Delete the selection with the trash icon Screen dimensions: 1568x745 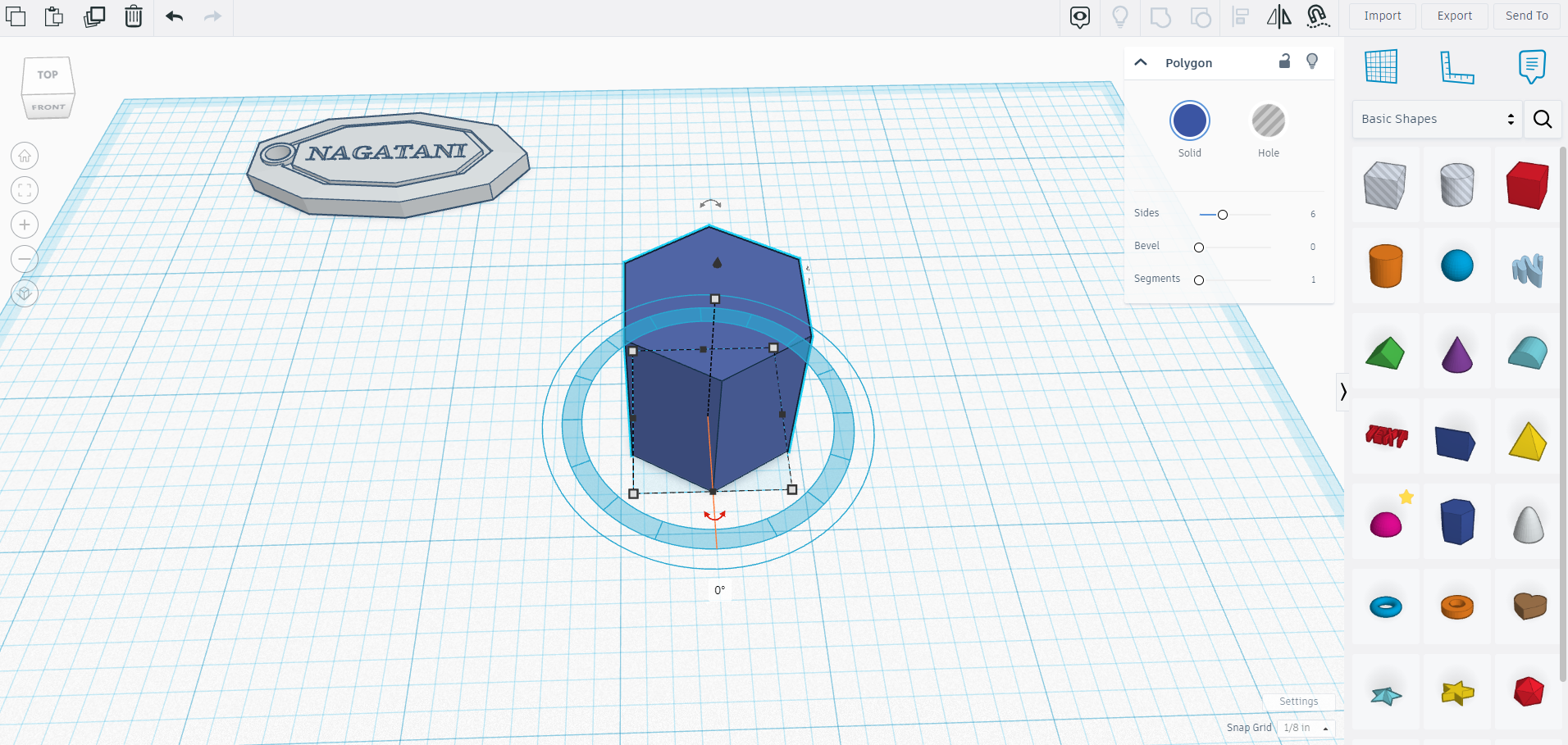(134, 16)
